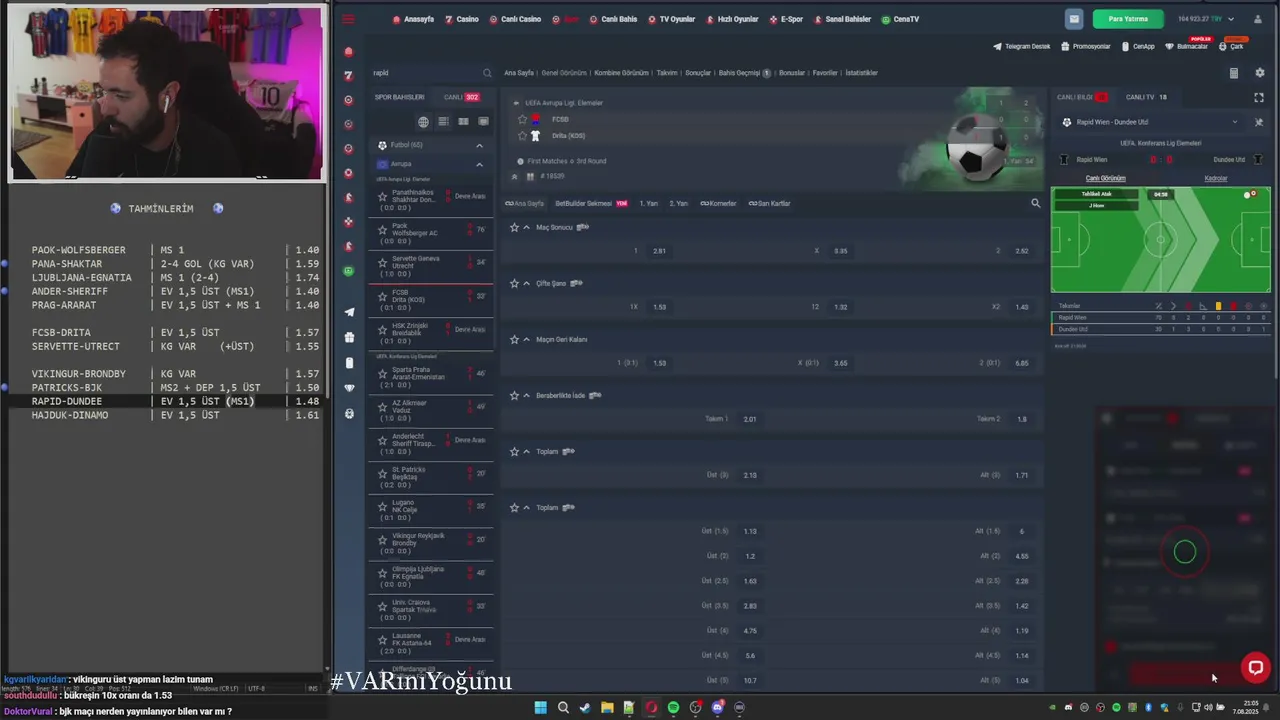This screenshot has width=1280, height=720.
Task: Click the gift promotions icon in left rail
Action: 348,338
